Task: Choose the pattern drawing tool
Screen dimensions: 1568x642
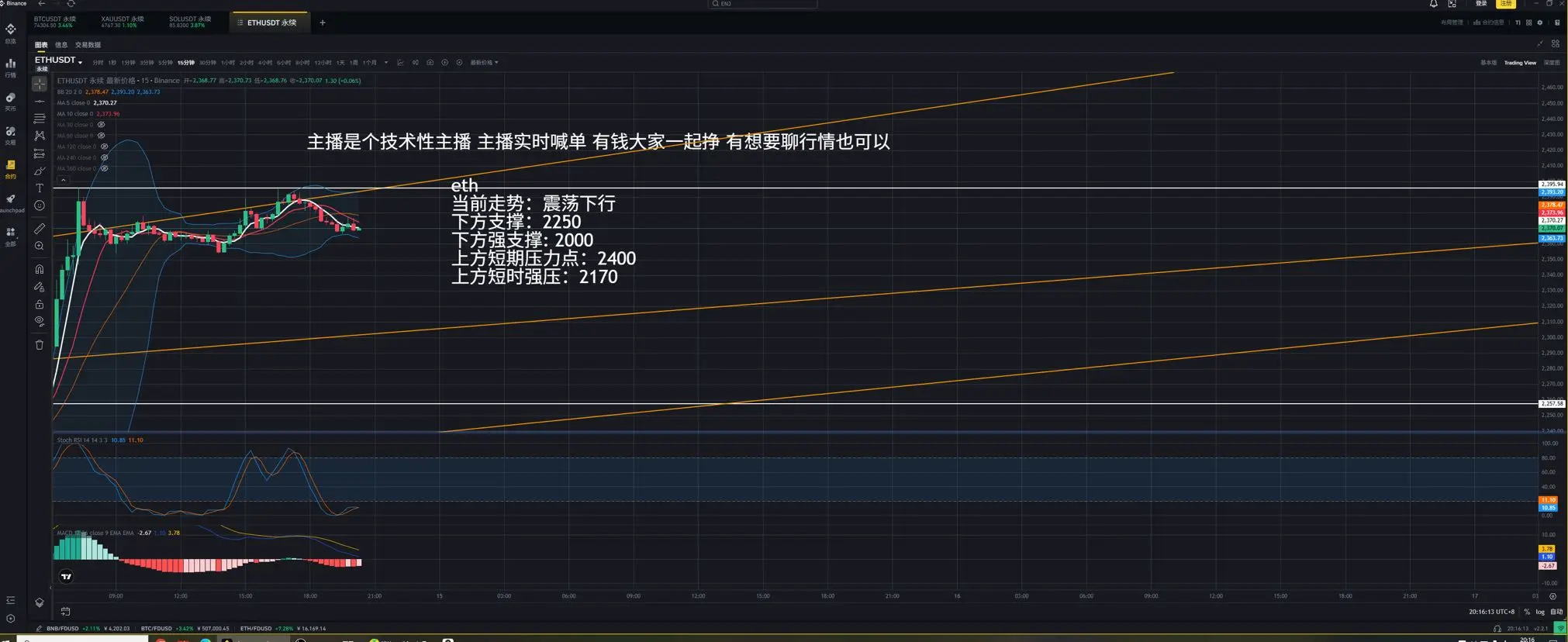Action: click(40, 136)
